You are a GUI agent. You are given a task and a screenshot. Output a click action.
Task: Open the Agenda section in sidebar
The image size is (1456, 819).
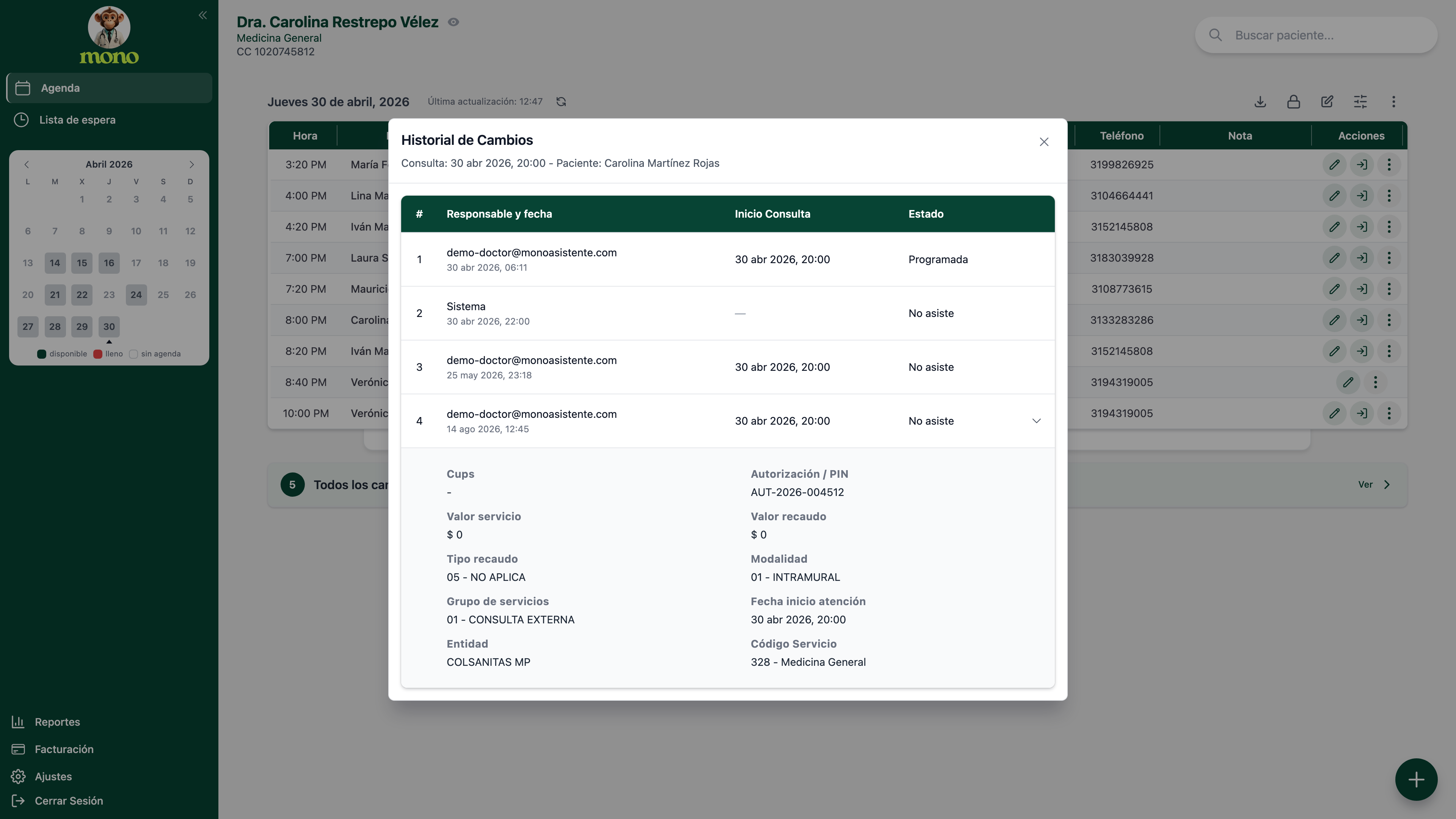click(109, 88)
